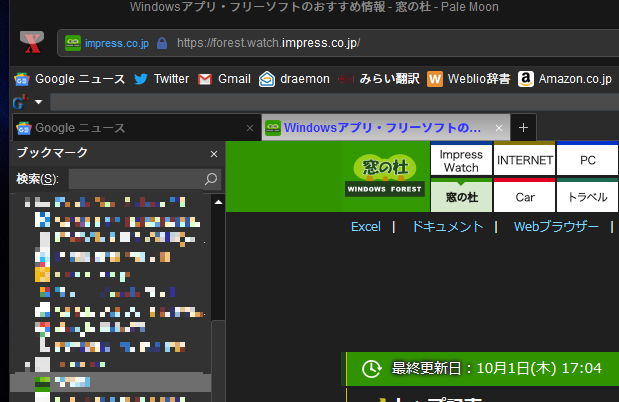Open the Google ニュース bookmark
Viewport: 619px width, 402px height.
click(70, 79)
